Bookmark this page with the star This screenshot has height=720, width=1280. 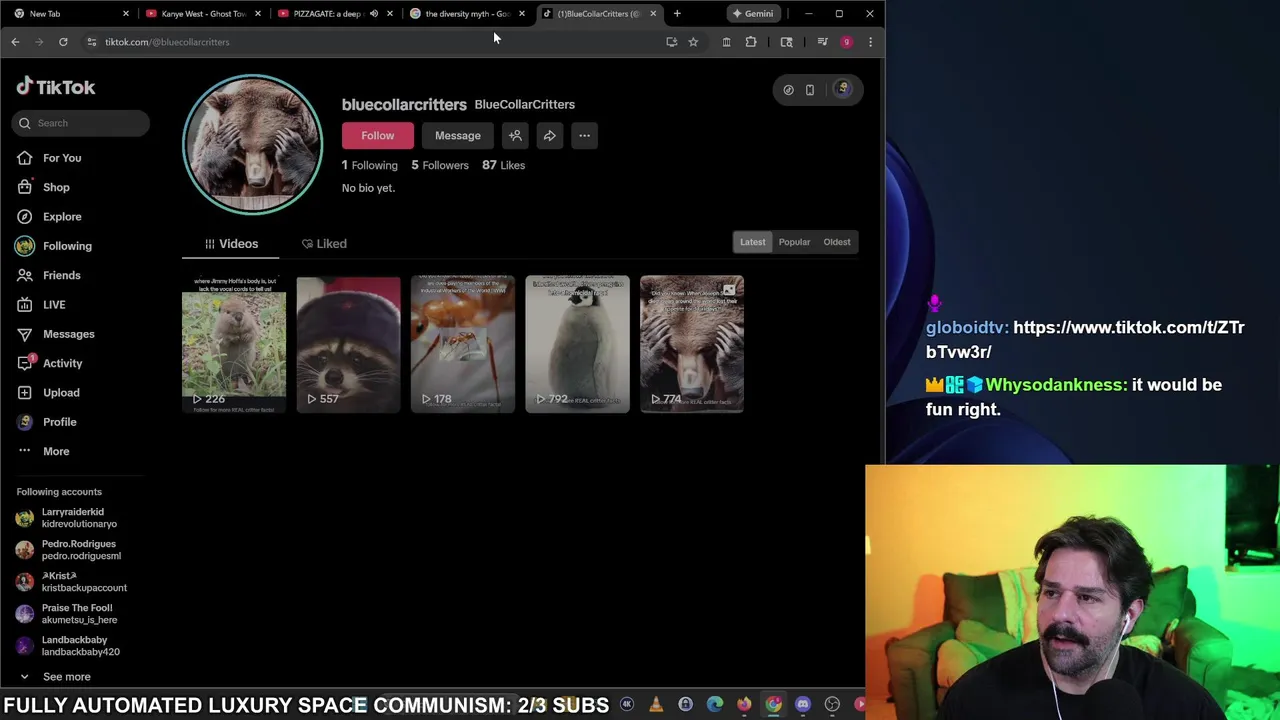coord(693,42)
